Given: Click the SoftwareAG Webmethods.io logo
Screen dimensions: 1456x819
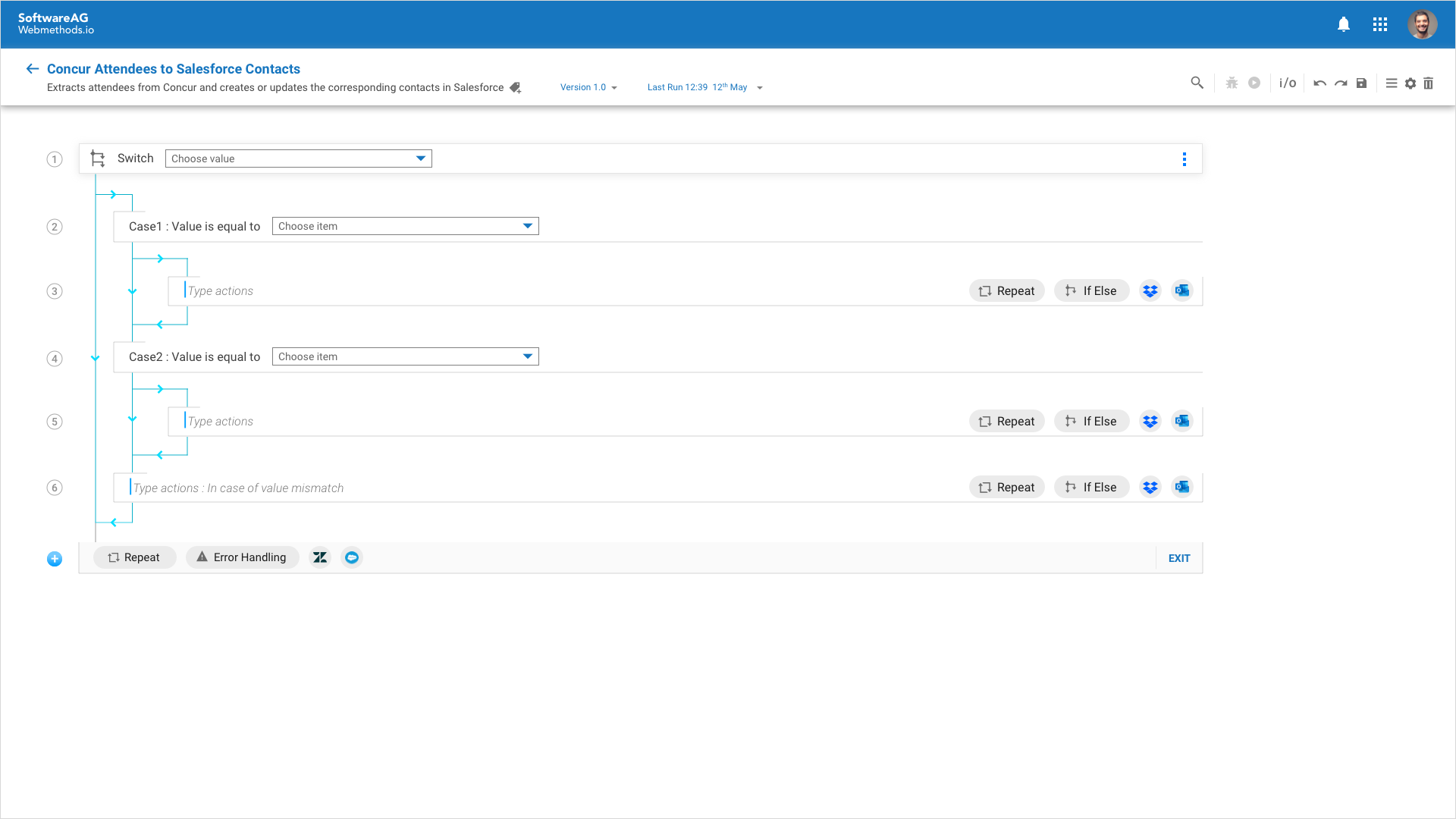Looking at the screenshot, I should pyautogui.click(x=56, y=24).
